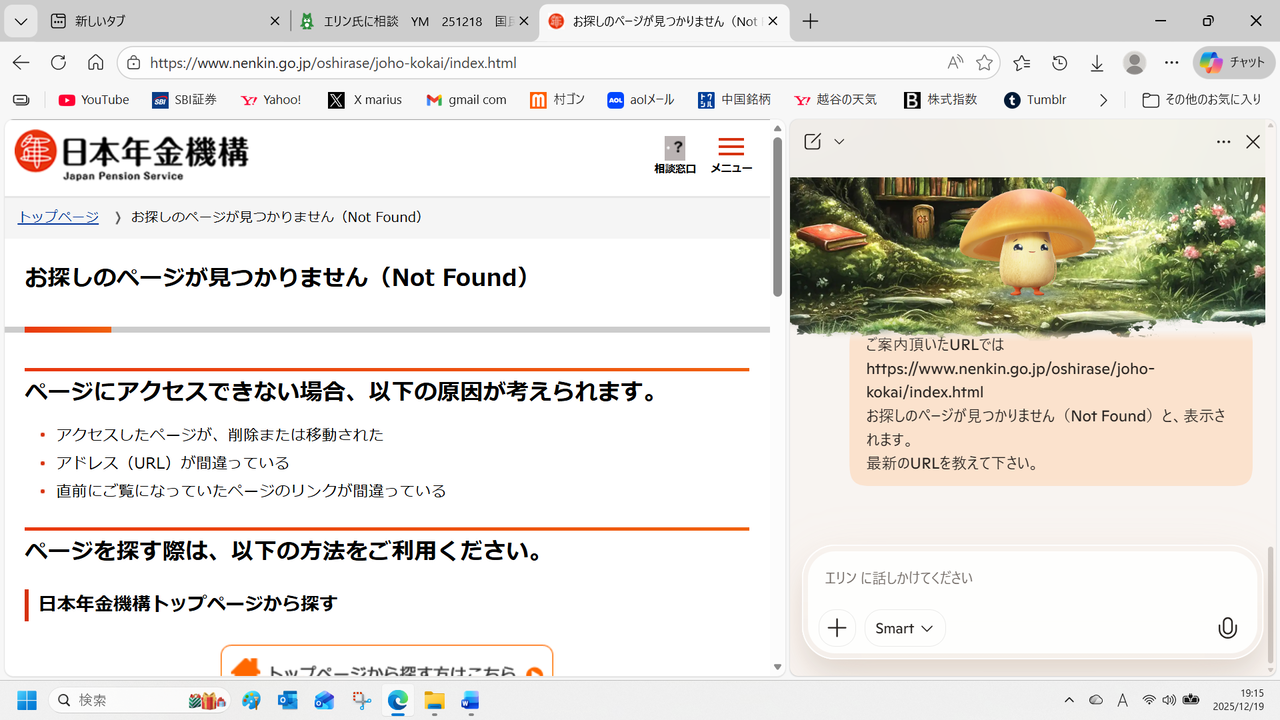The width and height of the screenshot is (1280, 720).
Task: Open the browser home page icon
Action: [x=95, y=63]
